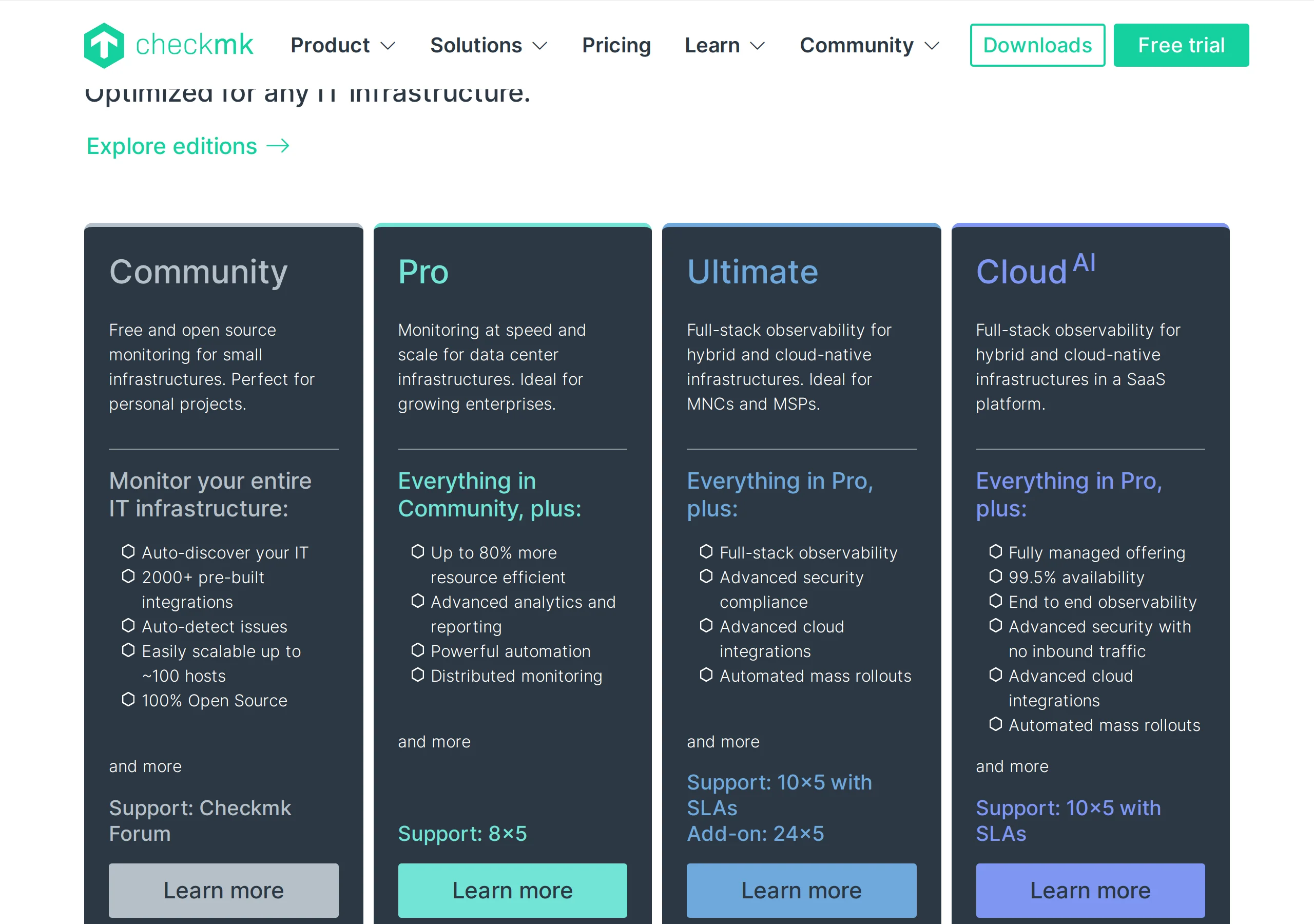This screenshot has width=1314, height=924.
Task: Click the Cloud AI edition card title
Action: 1035,269
